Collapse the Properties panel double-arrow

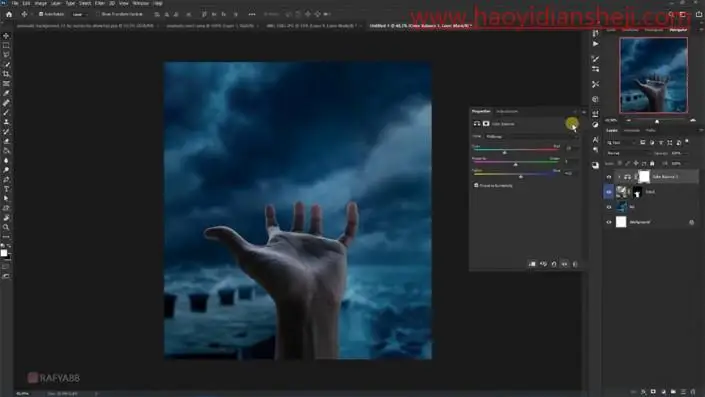coord(575,112)
